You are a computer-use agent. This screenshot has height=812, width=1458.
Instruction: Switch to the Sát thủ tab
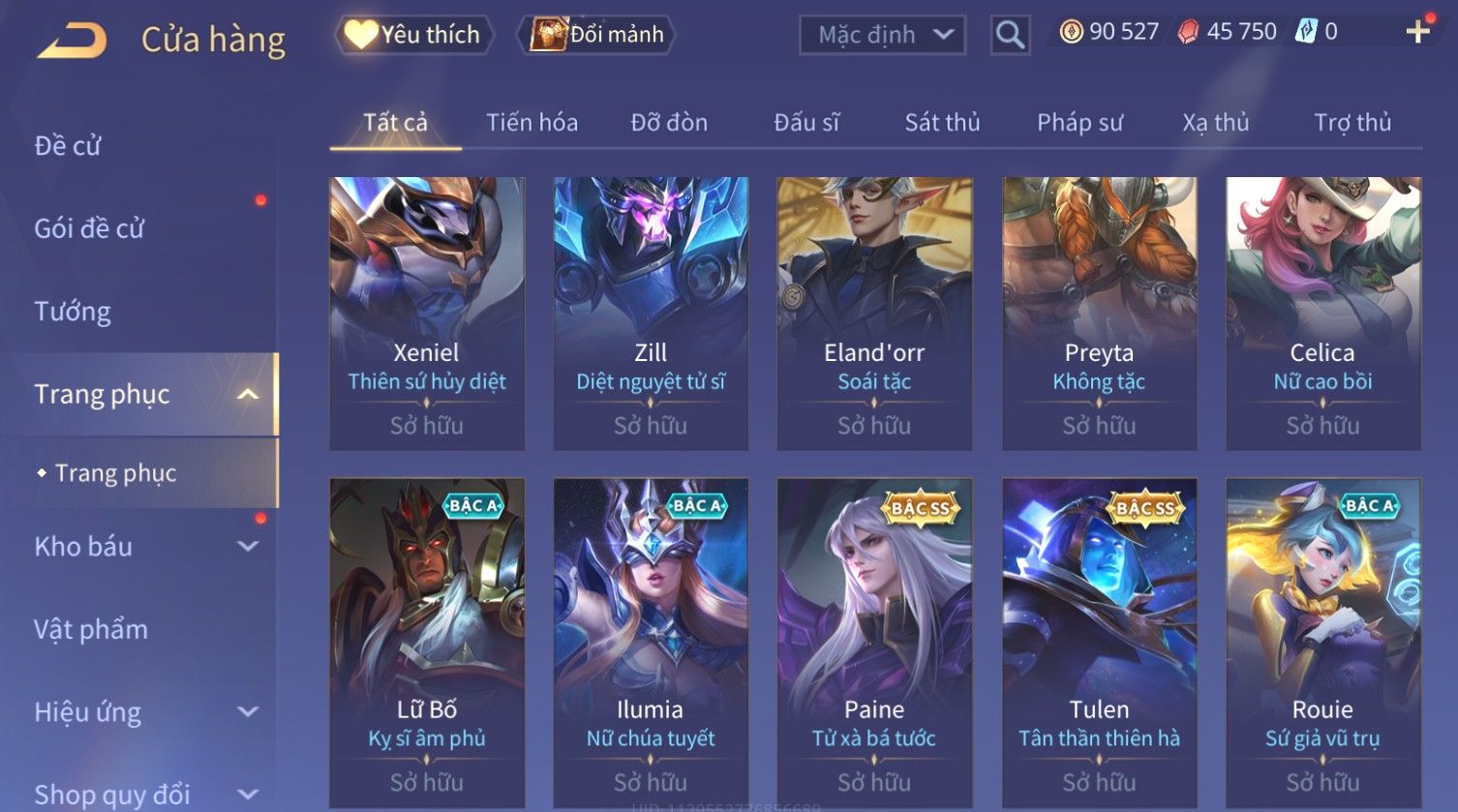942,123
